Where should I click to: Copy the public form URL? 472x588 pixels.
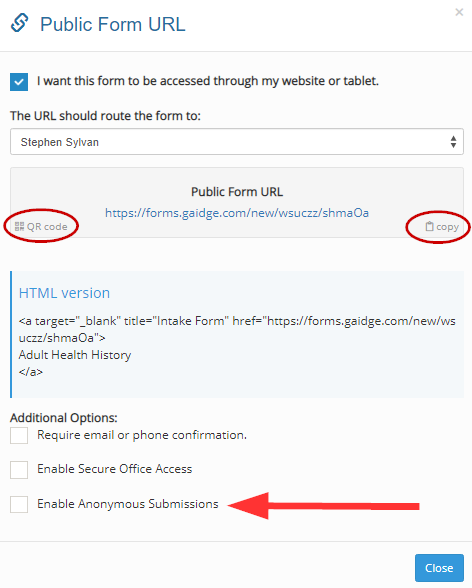click(442, 226)
